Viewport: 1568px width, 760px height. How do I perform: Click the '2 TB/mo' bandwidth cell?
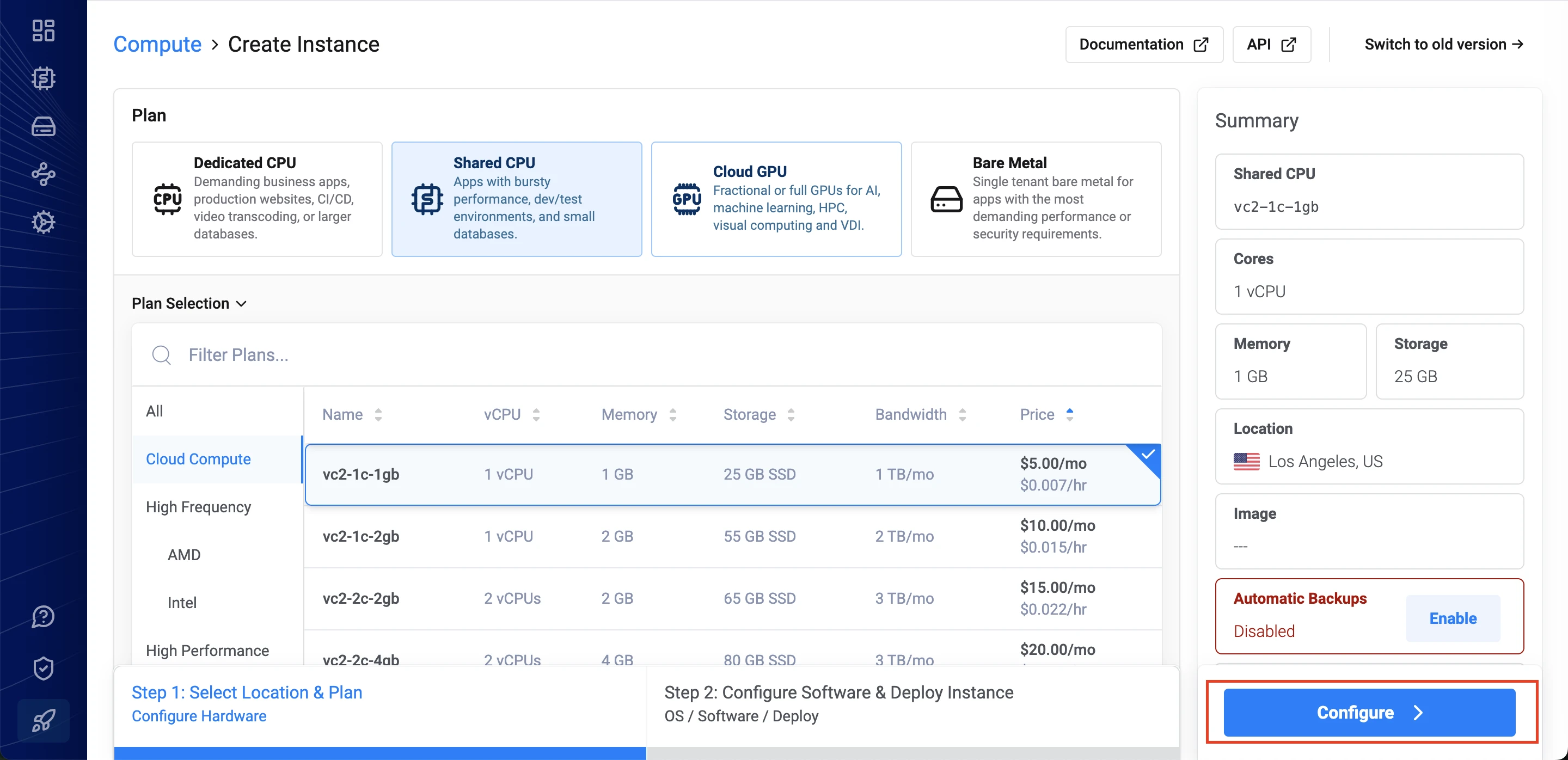click(904, 537)
